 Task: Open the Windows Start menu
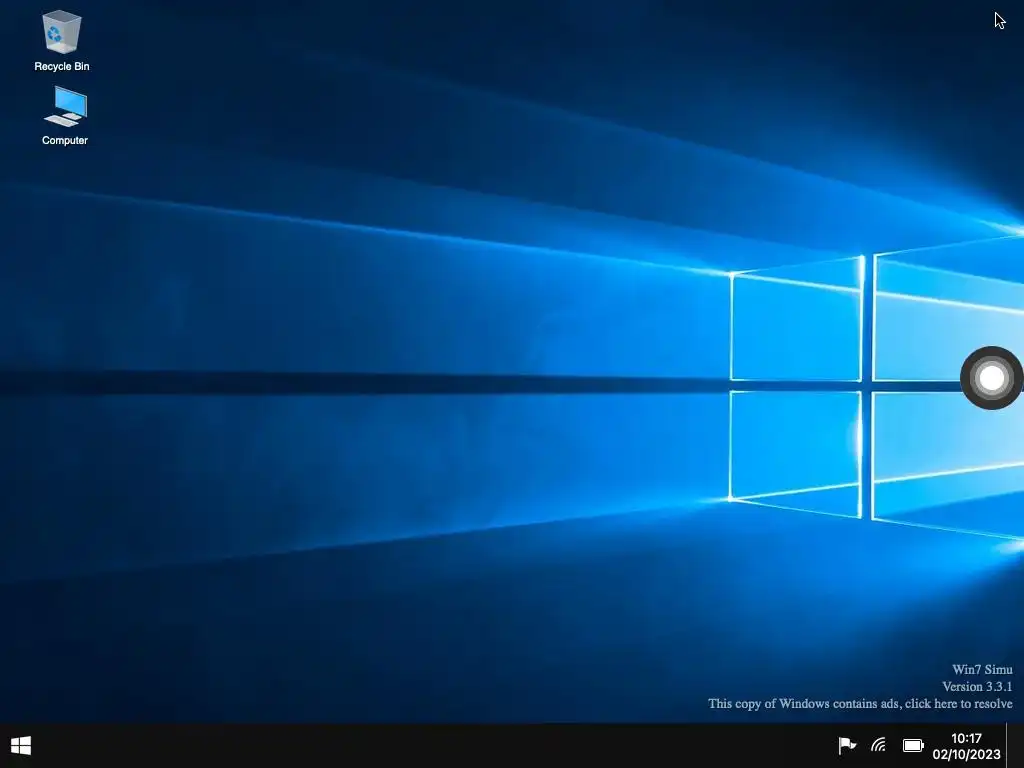coord(21,746)
